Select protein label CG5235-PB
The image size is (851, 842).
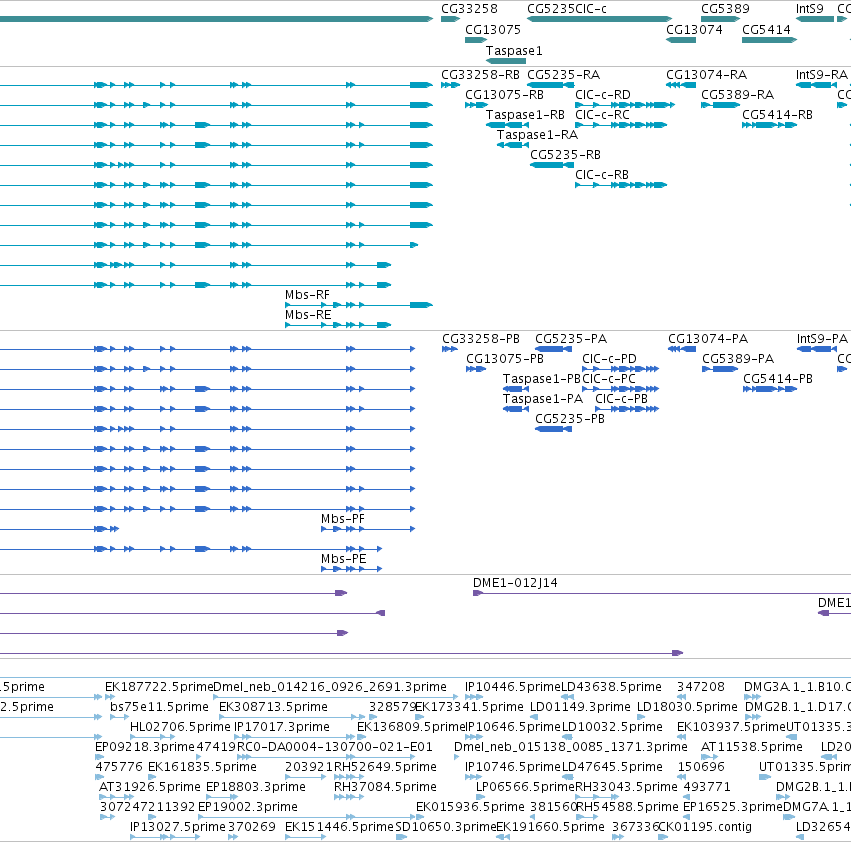570,420
